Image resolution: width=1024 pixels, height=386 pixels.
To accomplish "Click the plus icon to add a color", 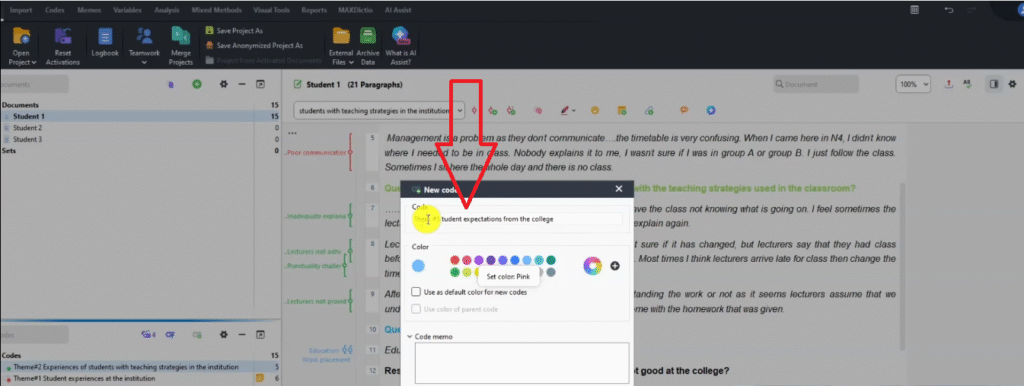I will 615,266.
